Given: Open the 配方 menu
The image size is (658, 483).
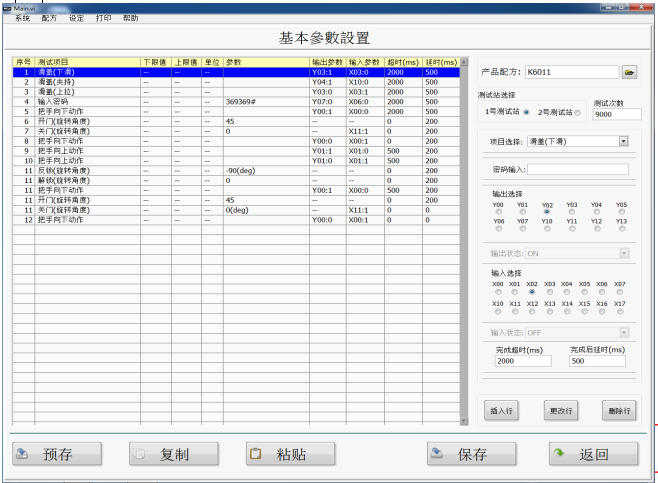Looking at the screenshot, I should coord(49,18).
